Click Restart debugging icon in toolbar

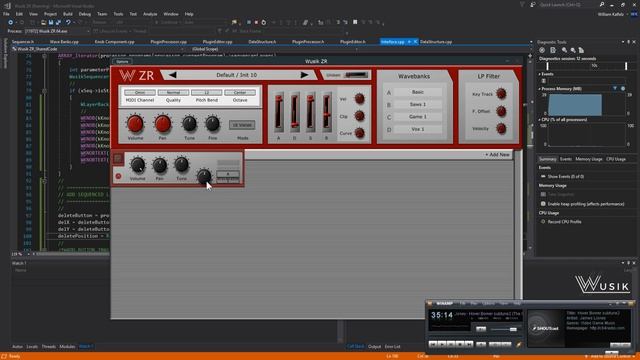point(264,22)
